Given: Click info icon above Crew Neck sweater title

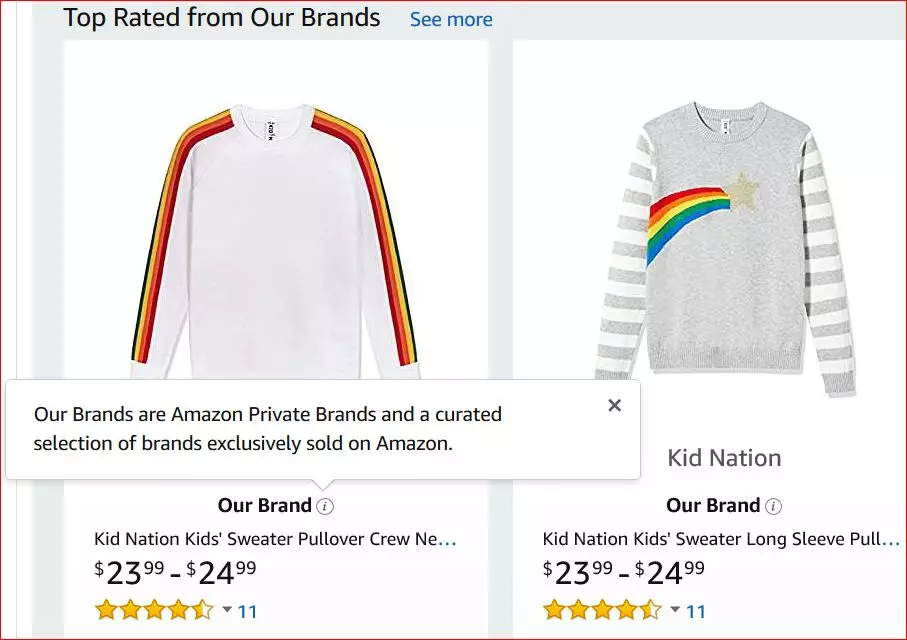Looking at the screenshot, I should tap(325, 506).
